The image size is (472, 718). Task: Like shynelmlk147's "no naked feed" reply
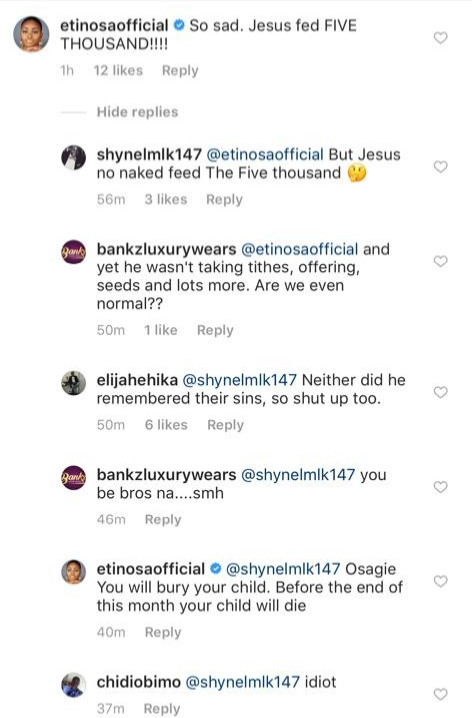point(440,167)
